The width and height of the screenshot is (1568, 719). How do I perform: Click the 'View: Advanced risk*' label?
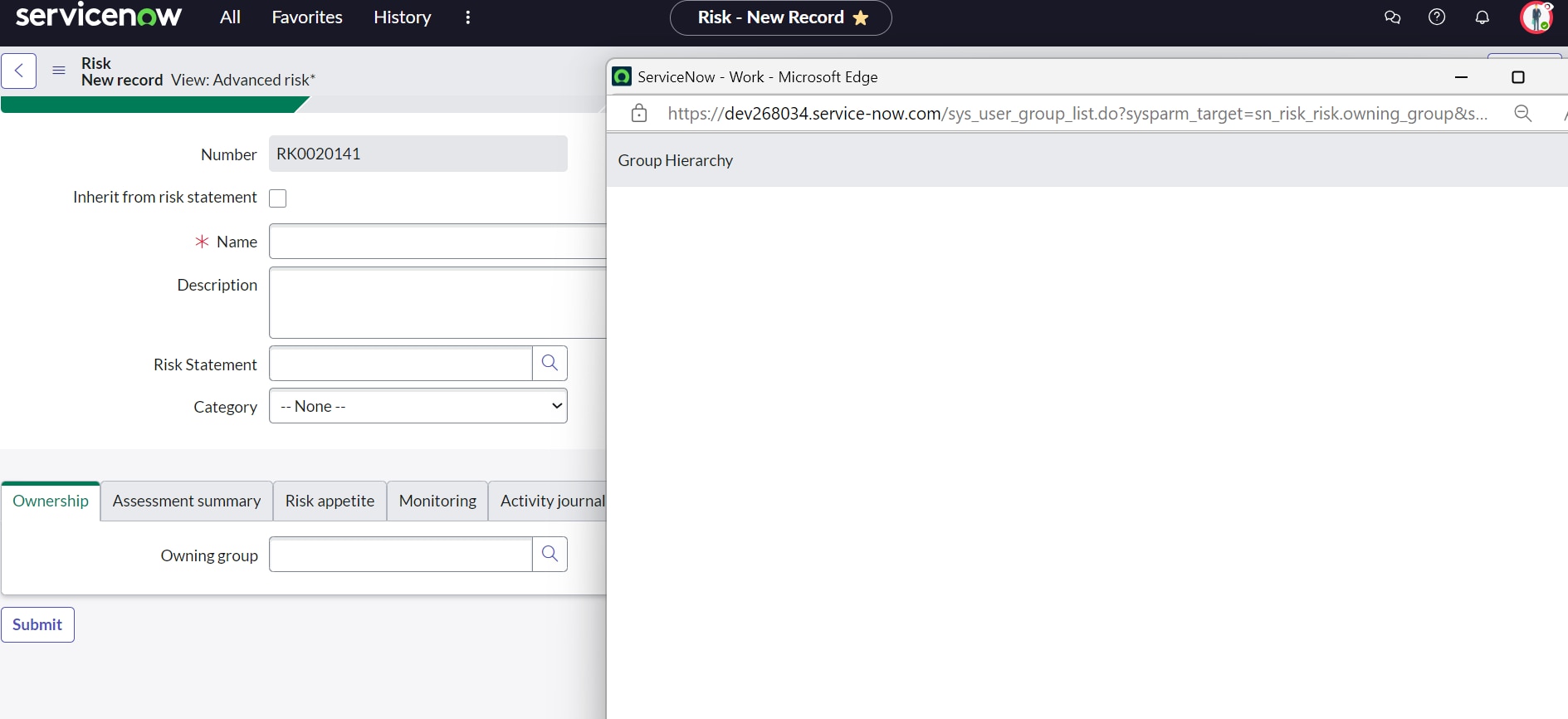(243, 81)
